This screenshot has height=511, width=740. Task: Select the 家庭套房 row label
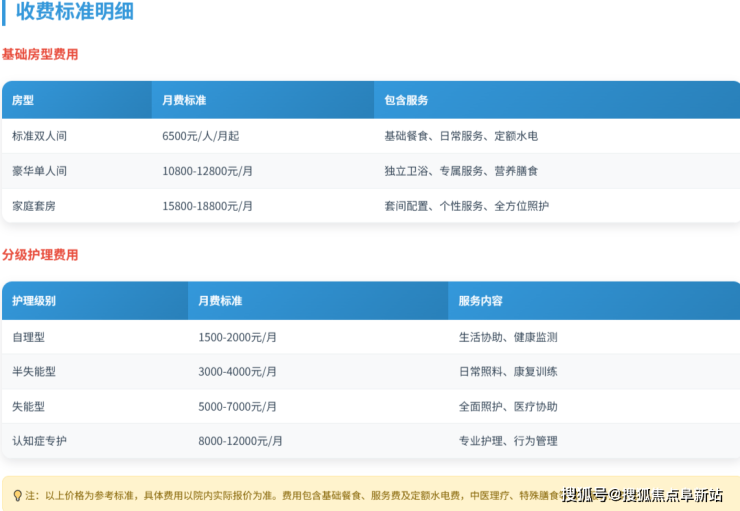(34, 206)
